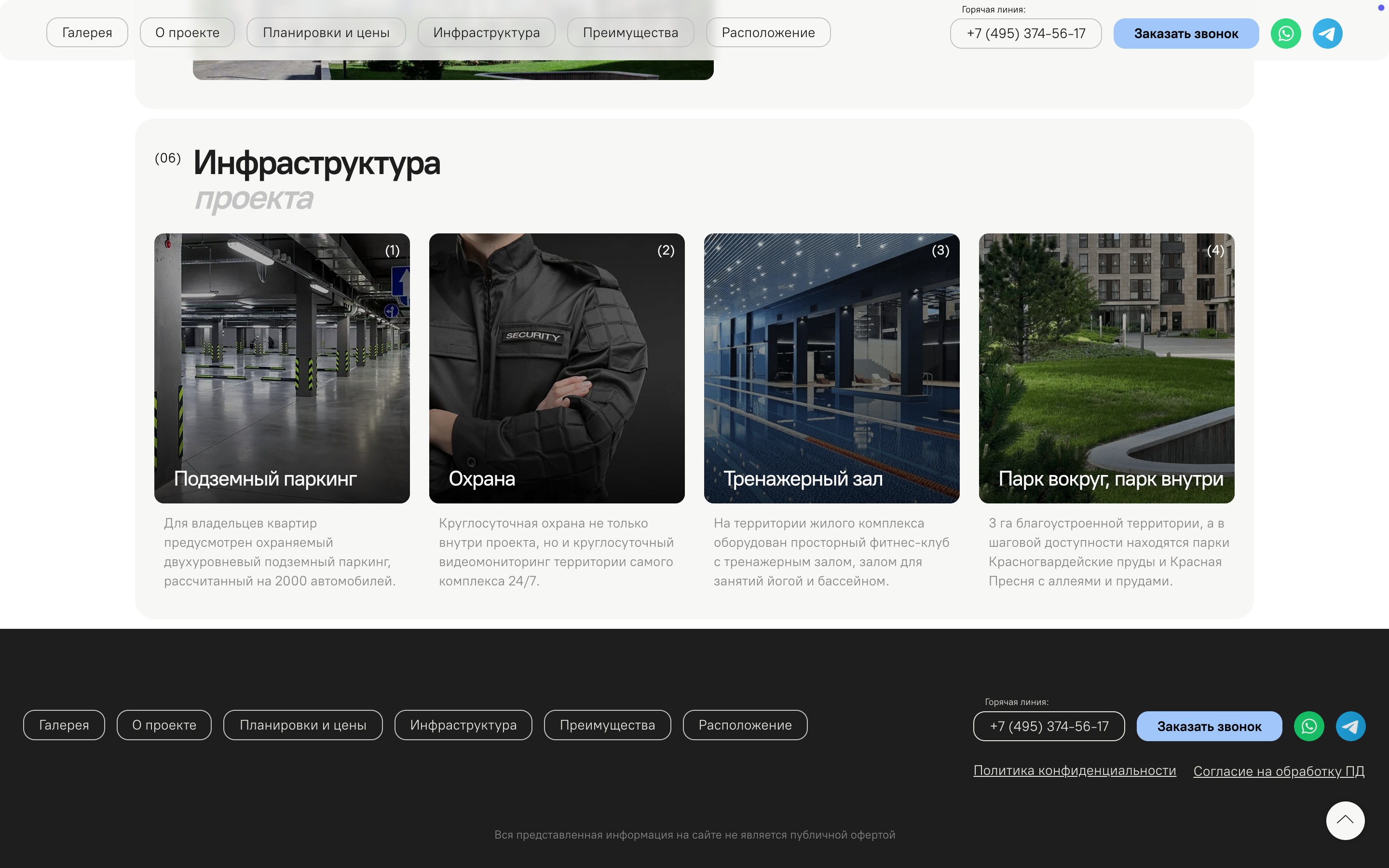Click the description mentioning Красногвардейские пруды
The image size is (1389, 868).
[x=1108, y=552]
